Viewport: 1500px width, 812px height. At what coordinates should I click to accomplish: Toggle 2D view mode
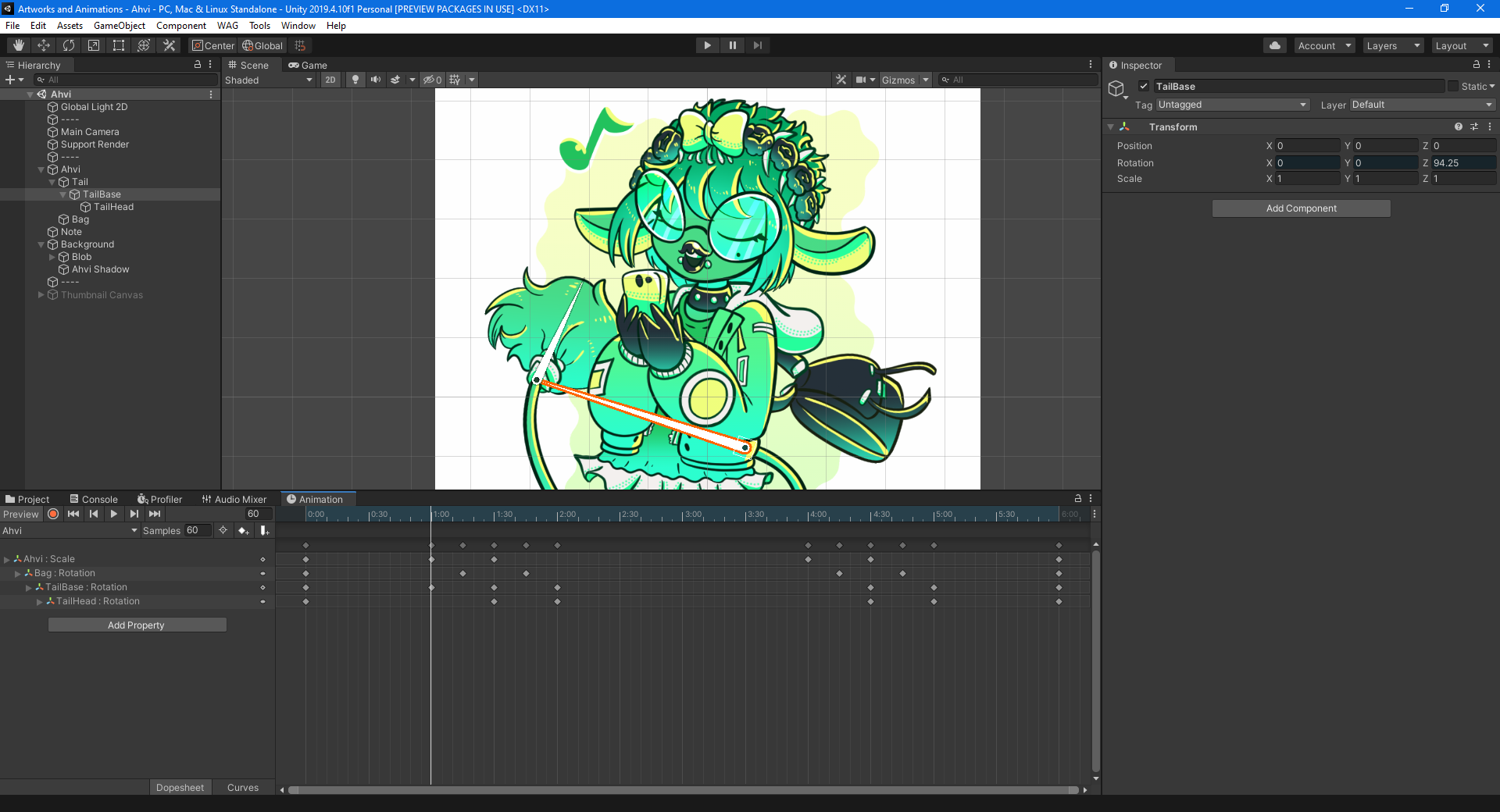[x=330, y=80]
